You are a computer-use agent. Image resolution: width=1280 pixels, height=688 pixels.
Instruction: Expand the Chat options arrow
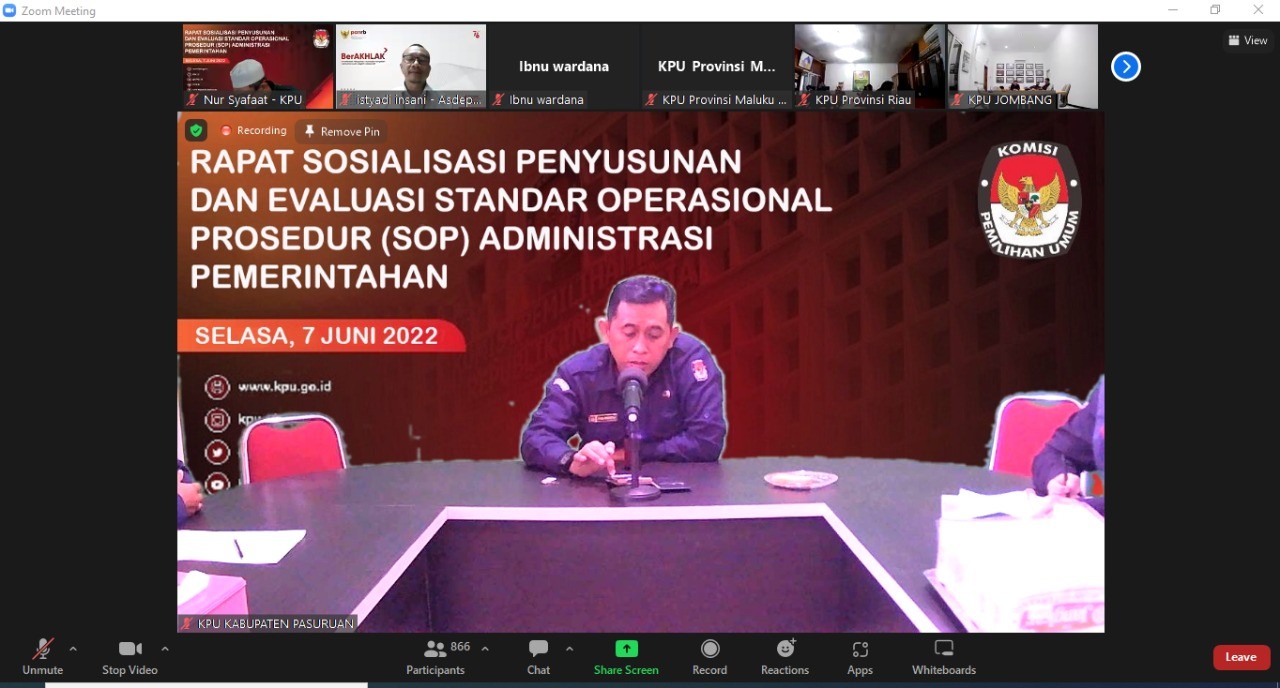click(569, 649)
